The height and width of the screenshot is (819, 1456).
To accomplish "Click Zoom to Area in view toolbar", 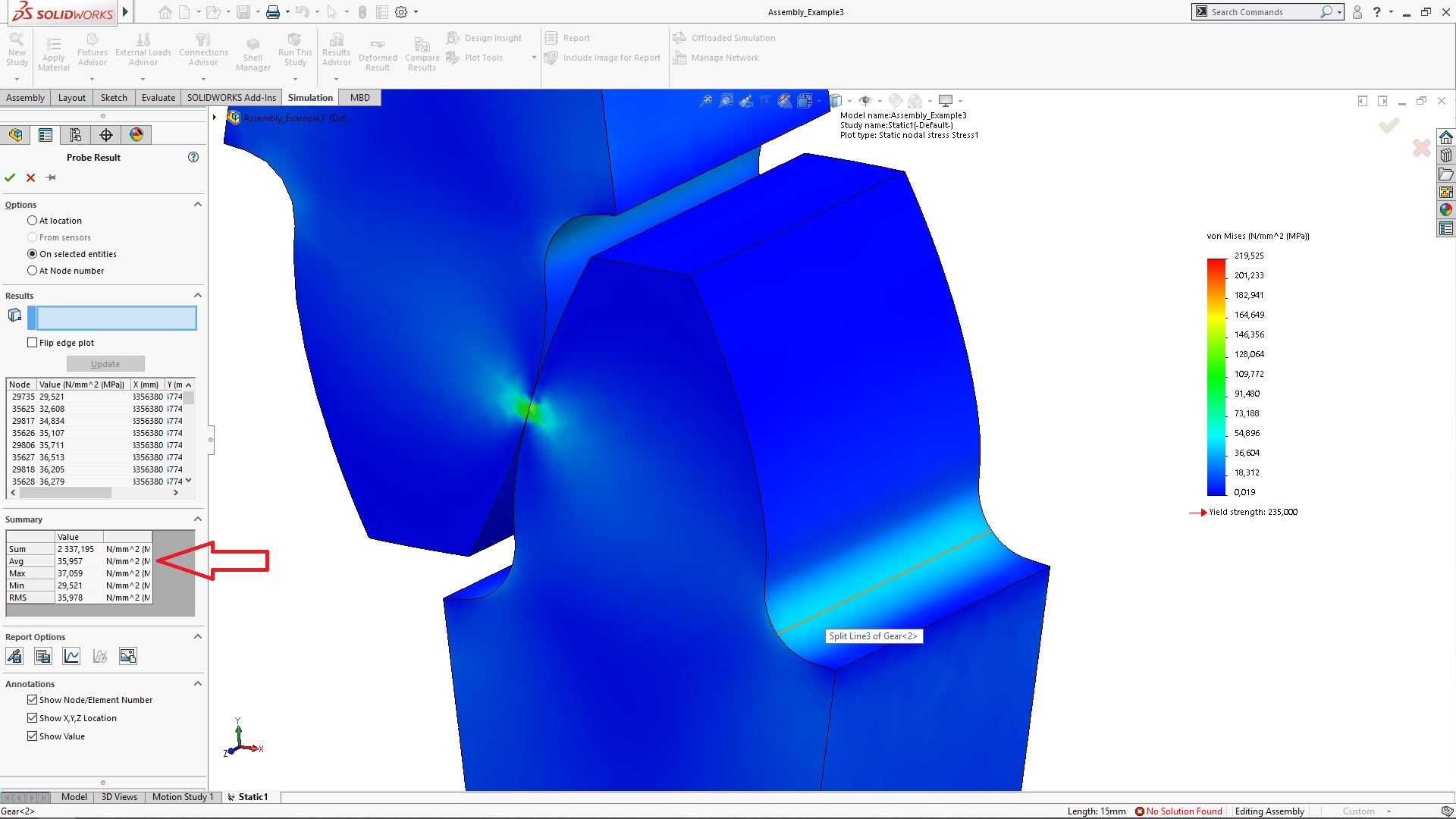I will (726, 101).
